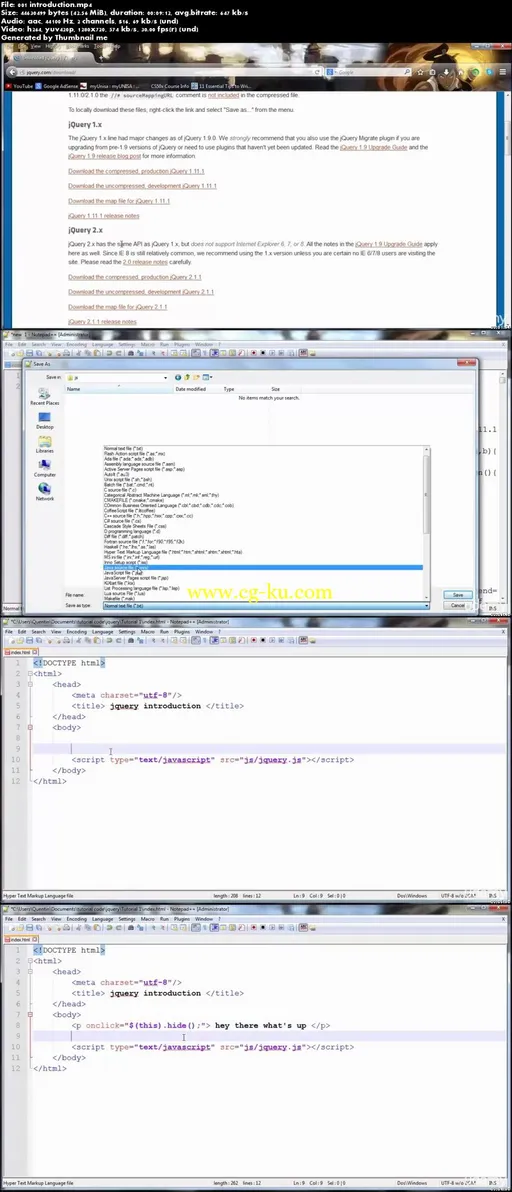Click the YouTube bookmark in the browser

click(21, 86)
